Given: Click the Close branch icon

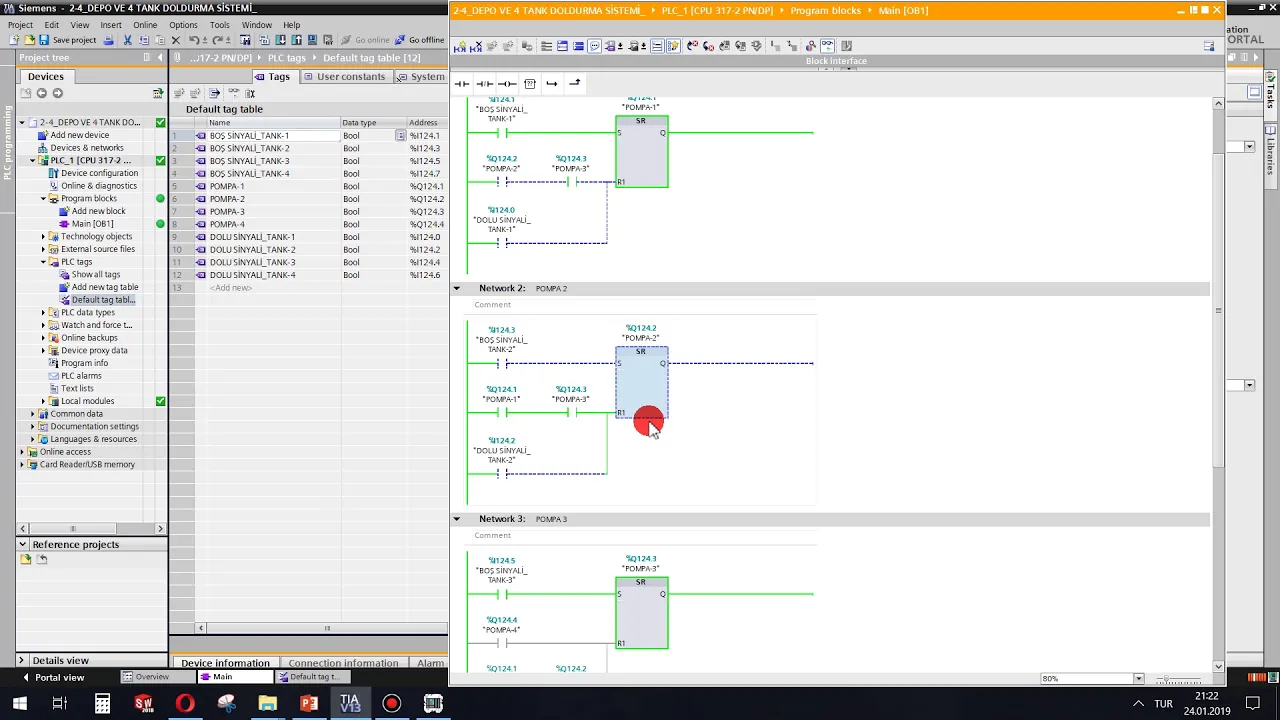Looking at the screenshot, I should (575, 84).
